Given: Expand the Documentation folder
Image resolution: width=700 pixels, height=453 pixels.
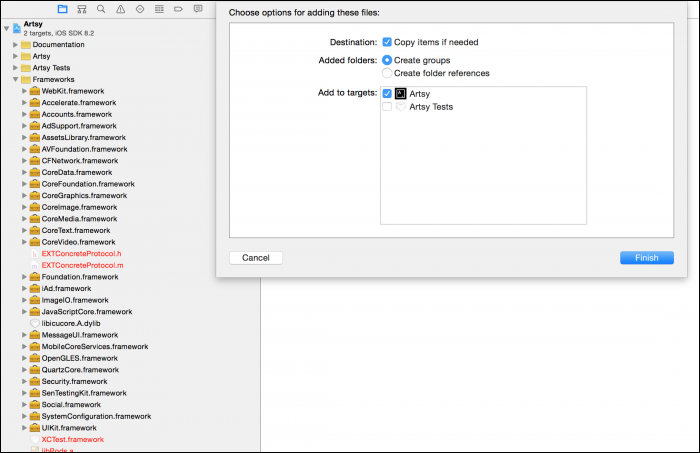Looking at the screenshot, I should point(15,45).
